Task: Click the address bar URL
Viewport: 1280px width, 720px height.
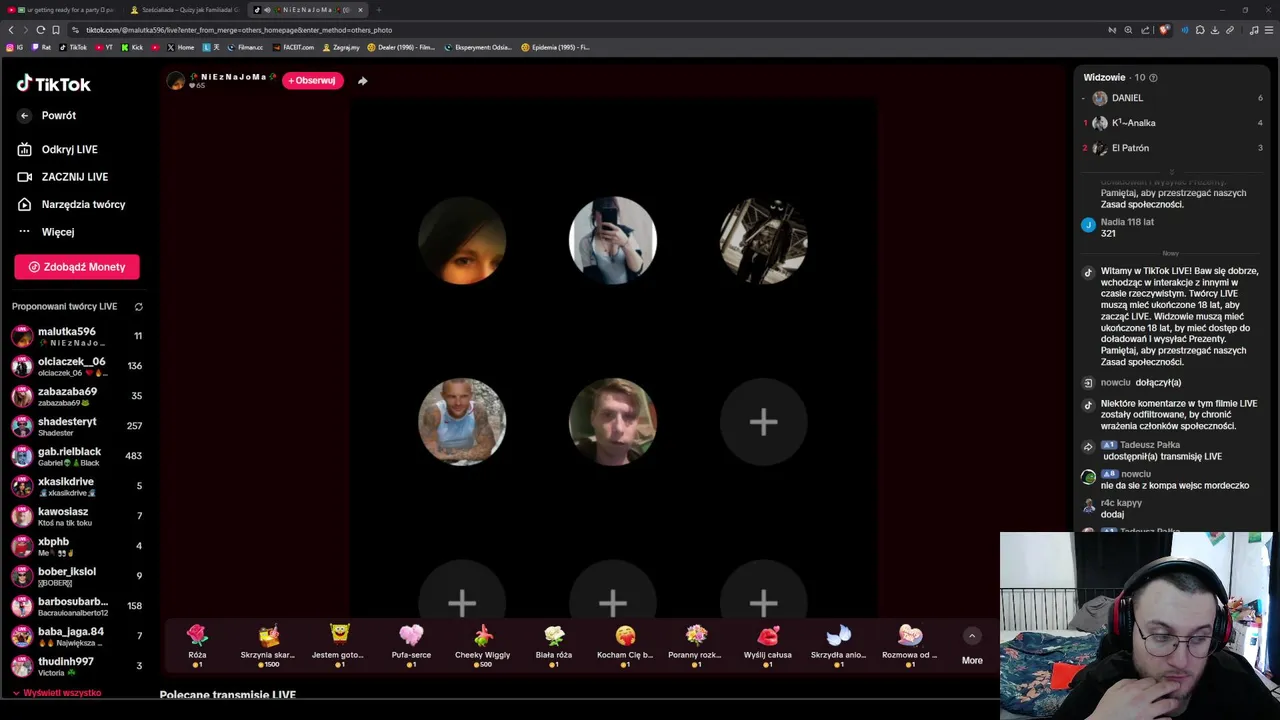Action: tap(239, 30)
